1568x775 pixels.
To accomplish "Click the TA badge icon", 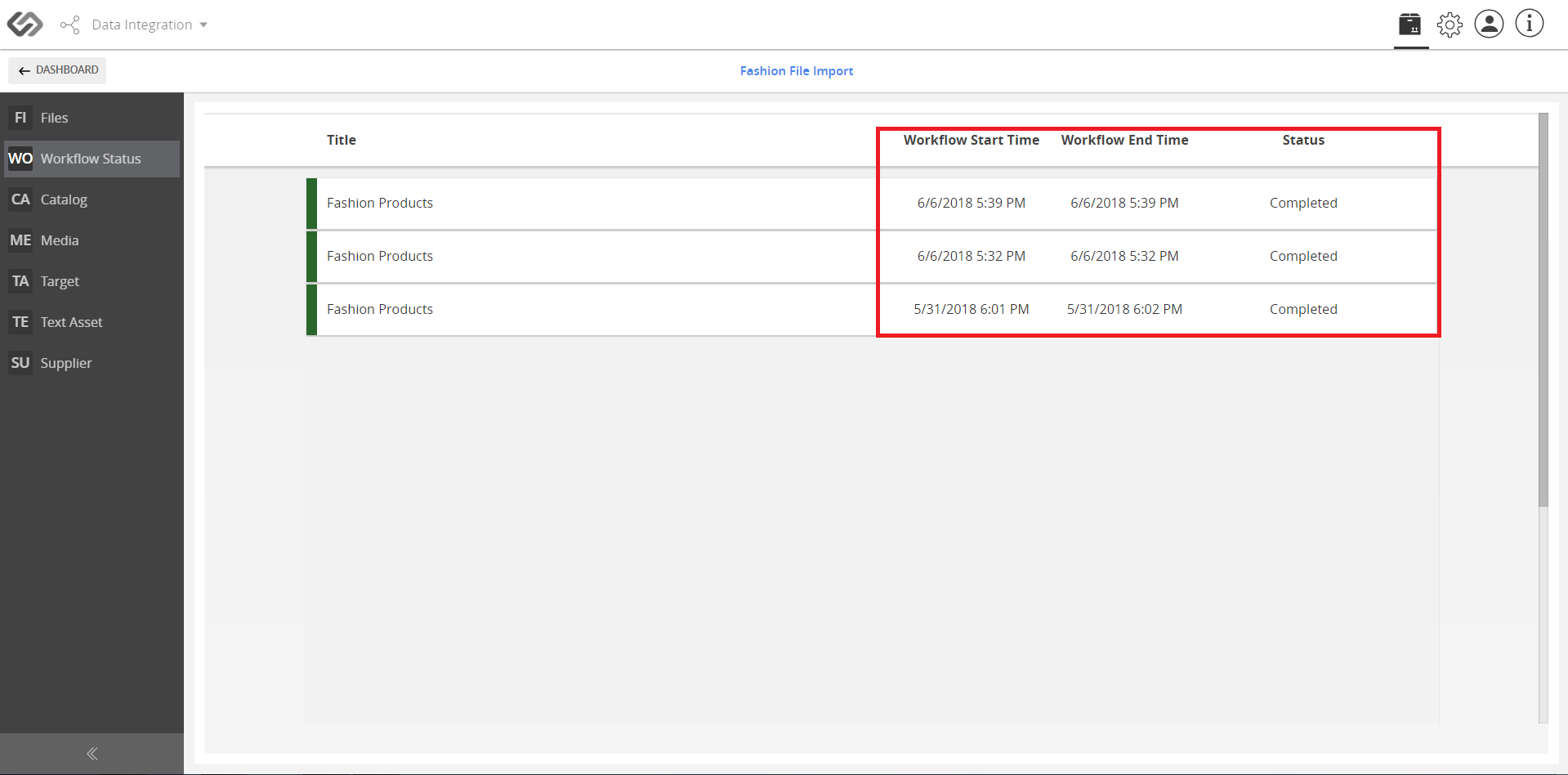I will point(20,281).
